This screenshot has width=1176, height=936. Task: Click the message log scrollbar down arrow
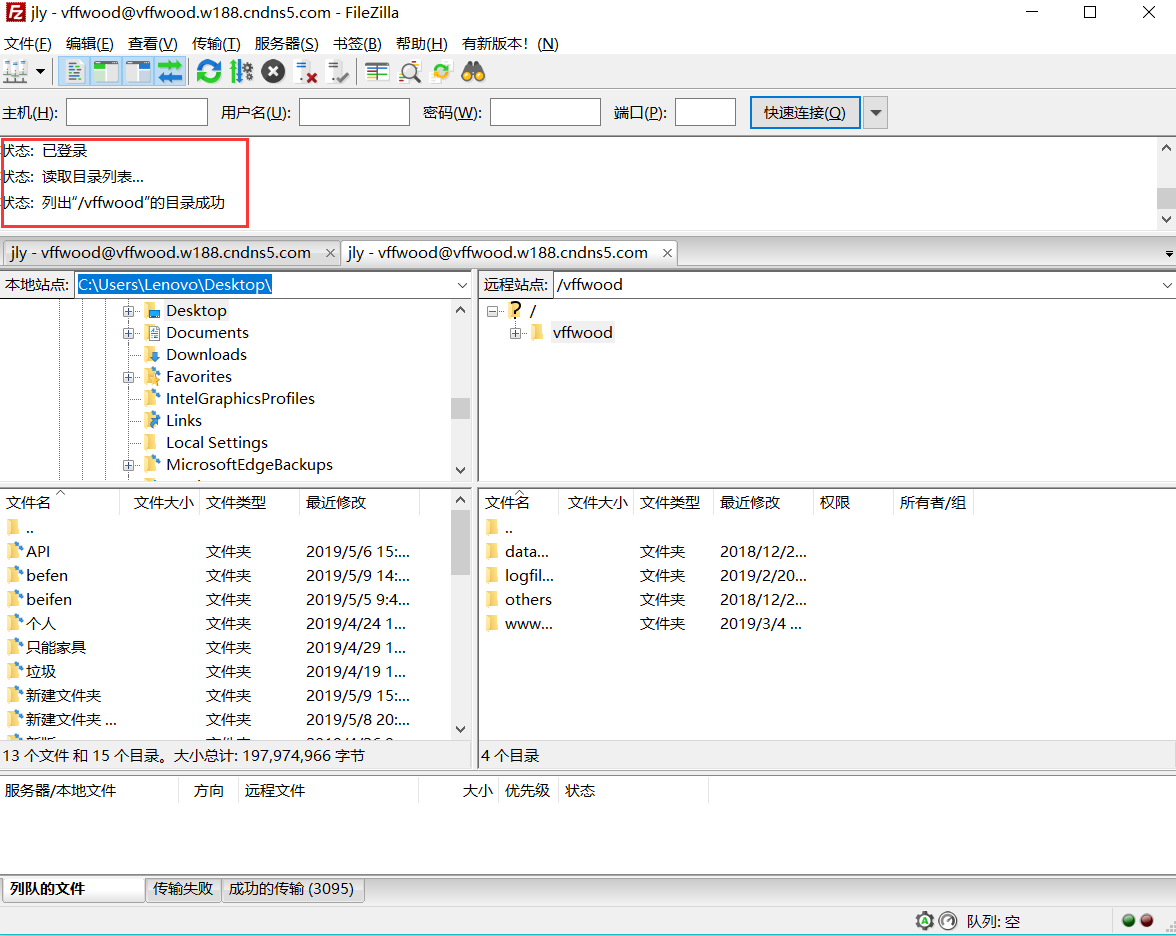pyautogui.click(x=1166, y=220)
